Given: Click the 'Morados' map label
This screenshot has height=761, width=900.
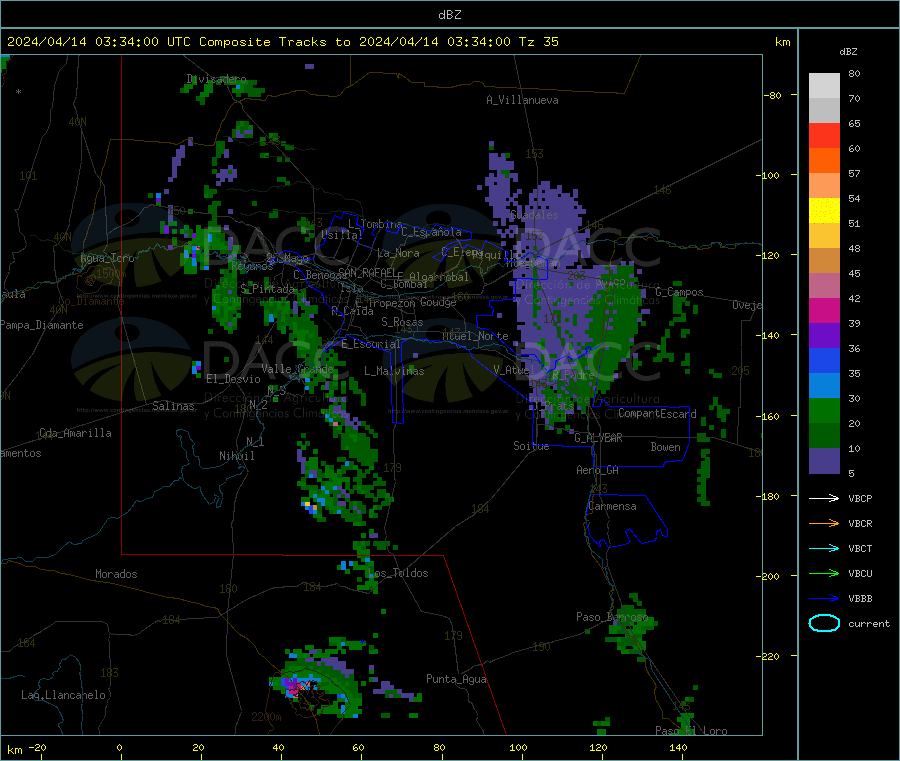Looking at the screenshot, I should pyautogui.click(x=117, y=574).
